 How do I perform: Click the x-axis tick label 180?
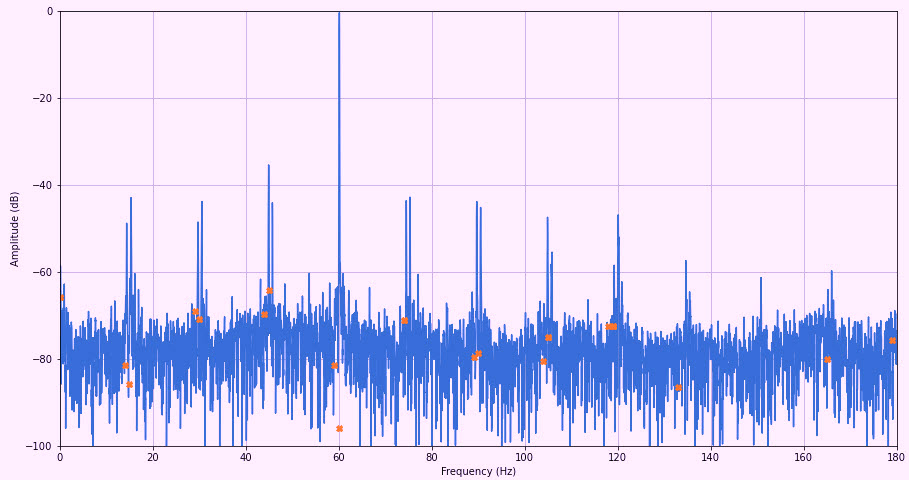(897, 457)
